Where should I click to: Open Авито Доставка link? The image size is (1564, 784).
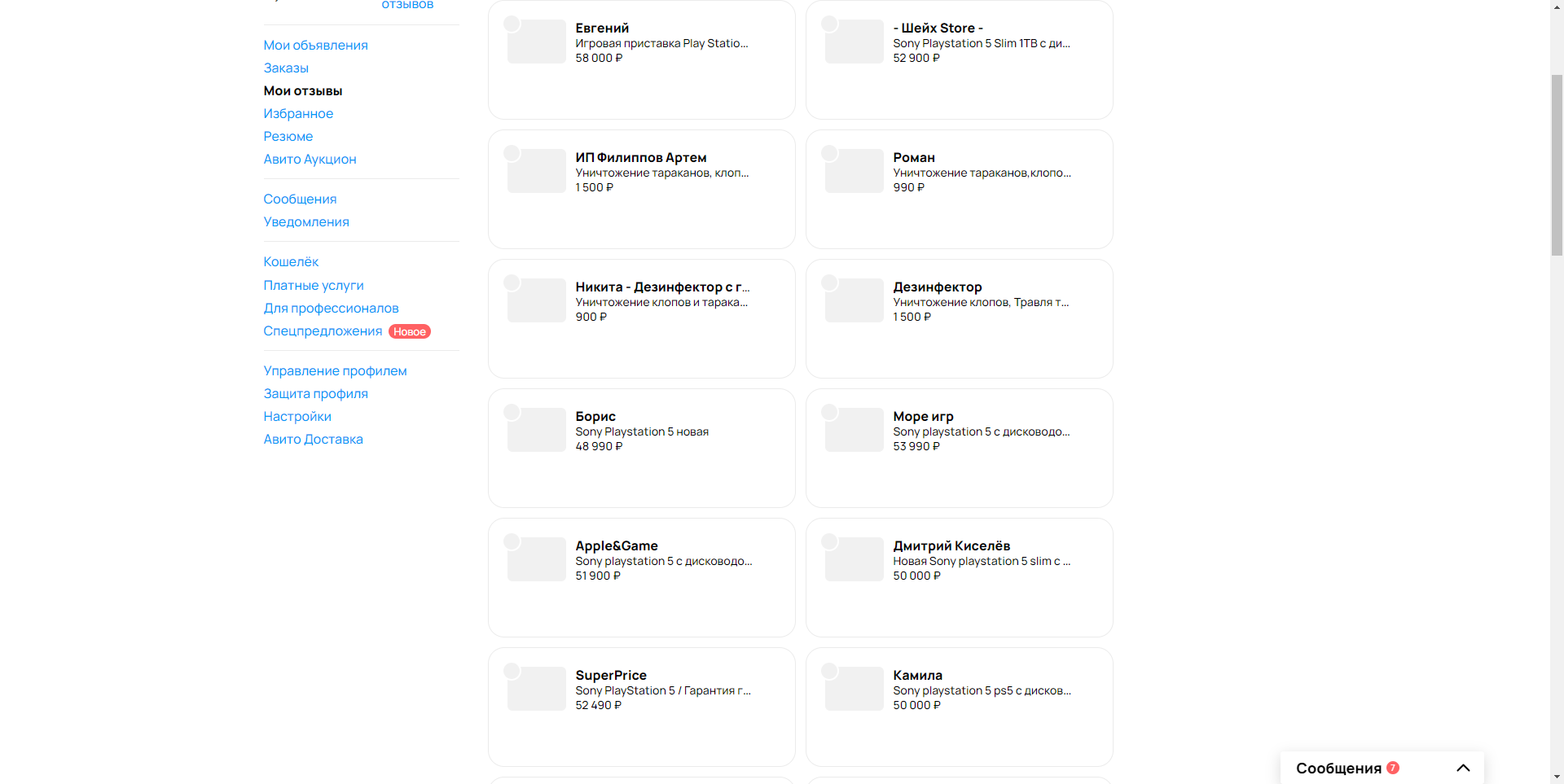click(x=313, y=439)
